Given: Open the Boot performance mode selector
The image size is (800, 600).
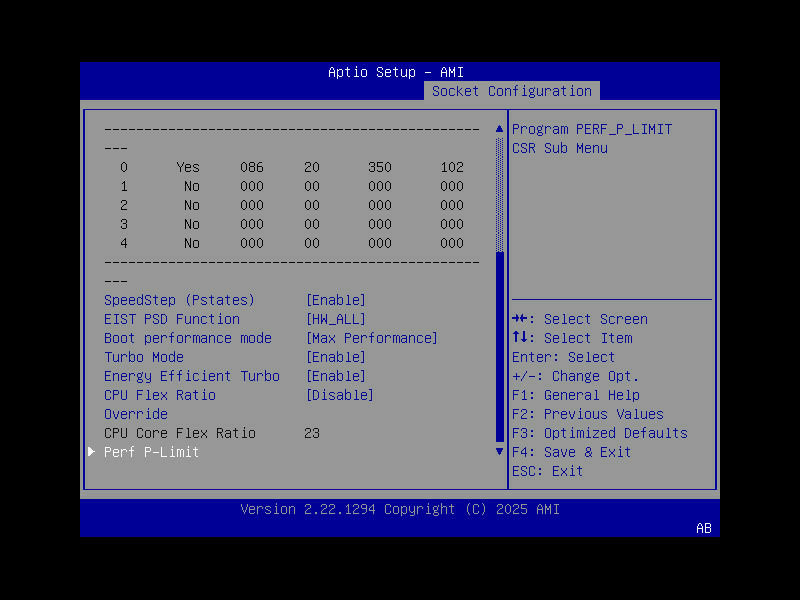Looking at the screenshot, I should coord(371,337).
